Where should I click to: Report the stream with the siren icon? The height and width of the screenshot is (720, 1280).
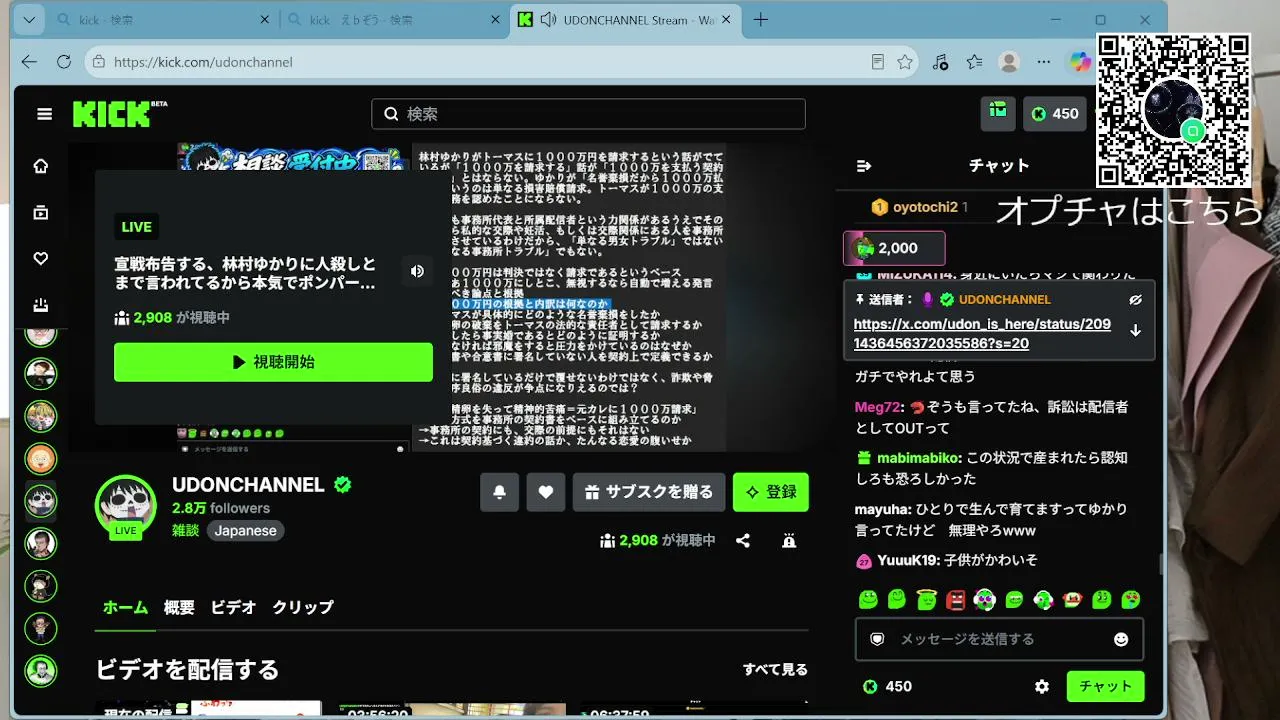pos(789,541)
